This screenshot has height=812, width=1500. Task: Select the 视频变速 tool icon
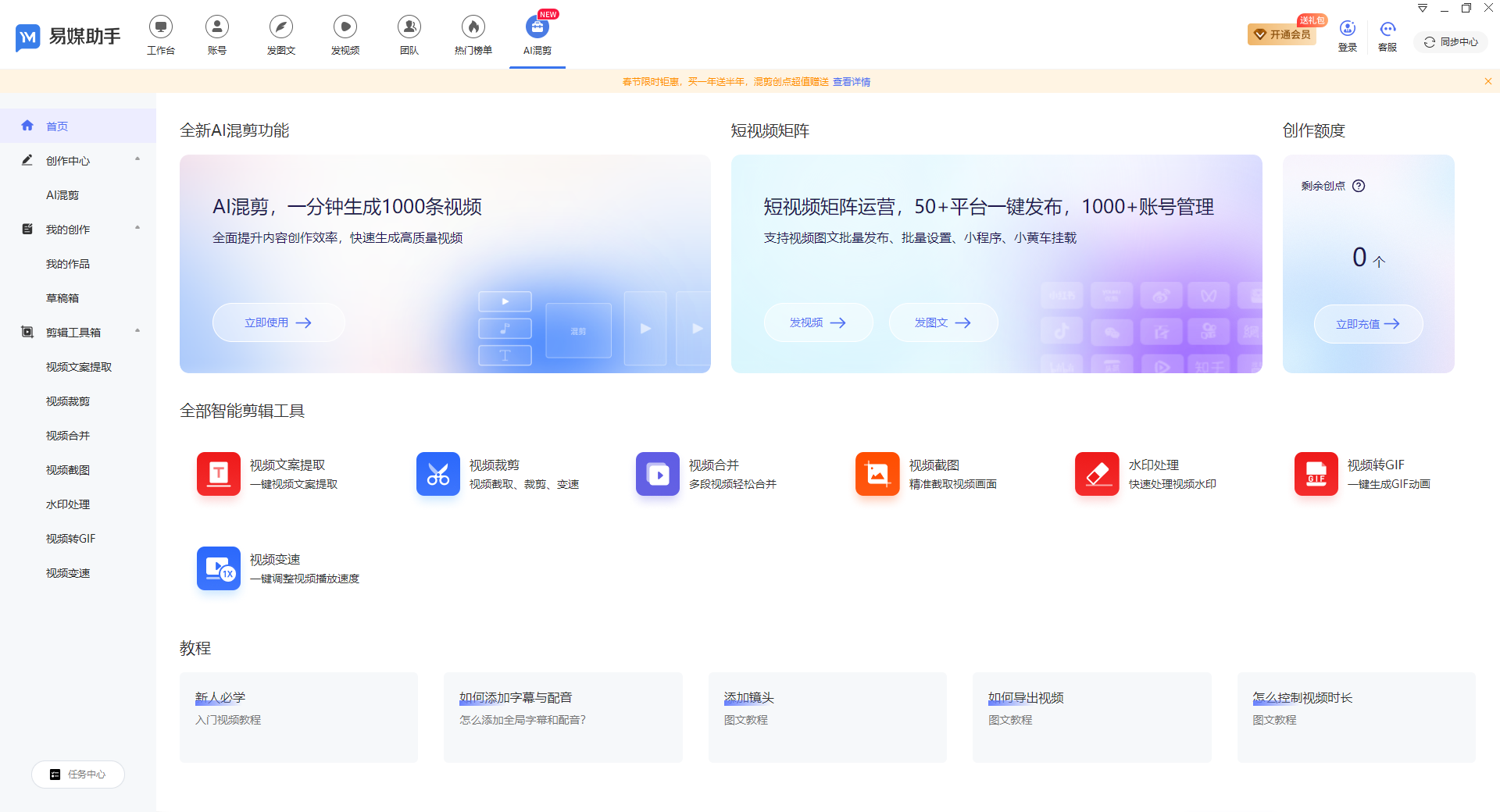[218, 568]
